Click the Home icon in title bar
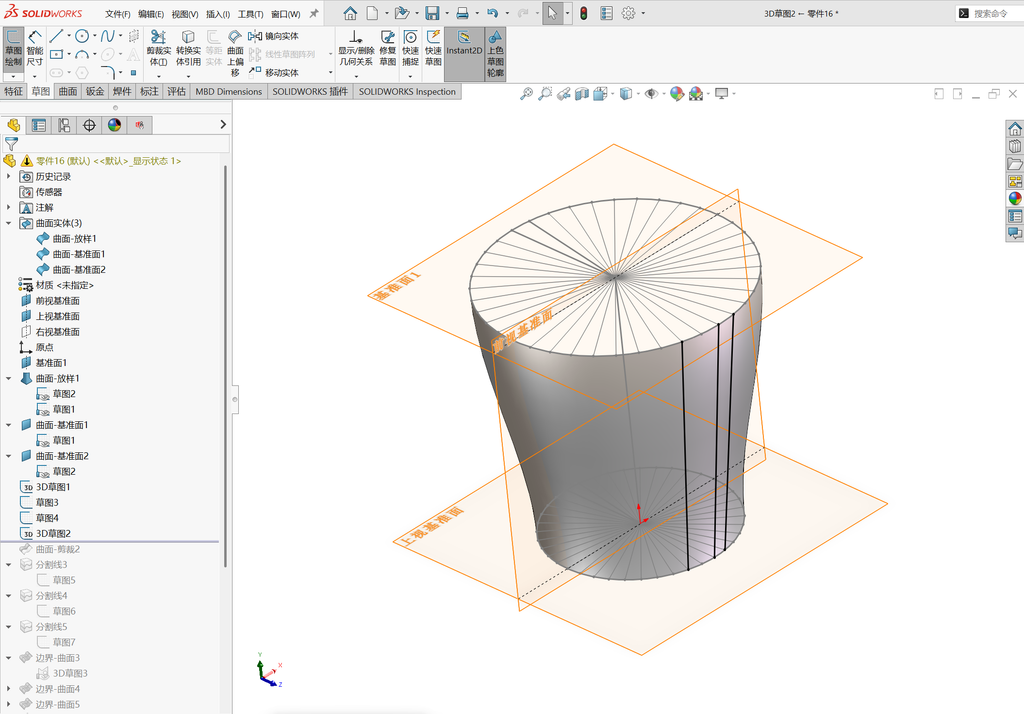This screenshot has width=1024, height=714. (350, 13)
